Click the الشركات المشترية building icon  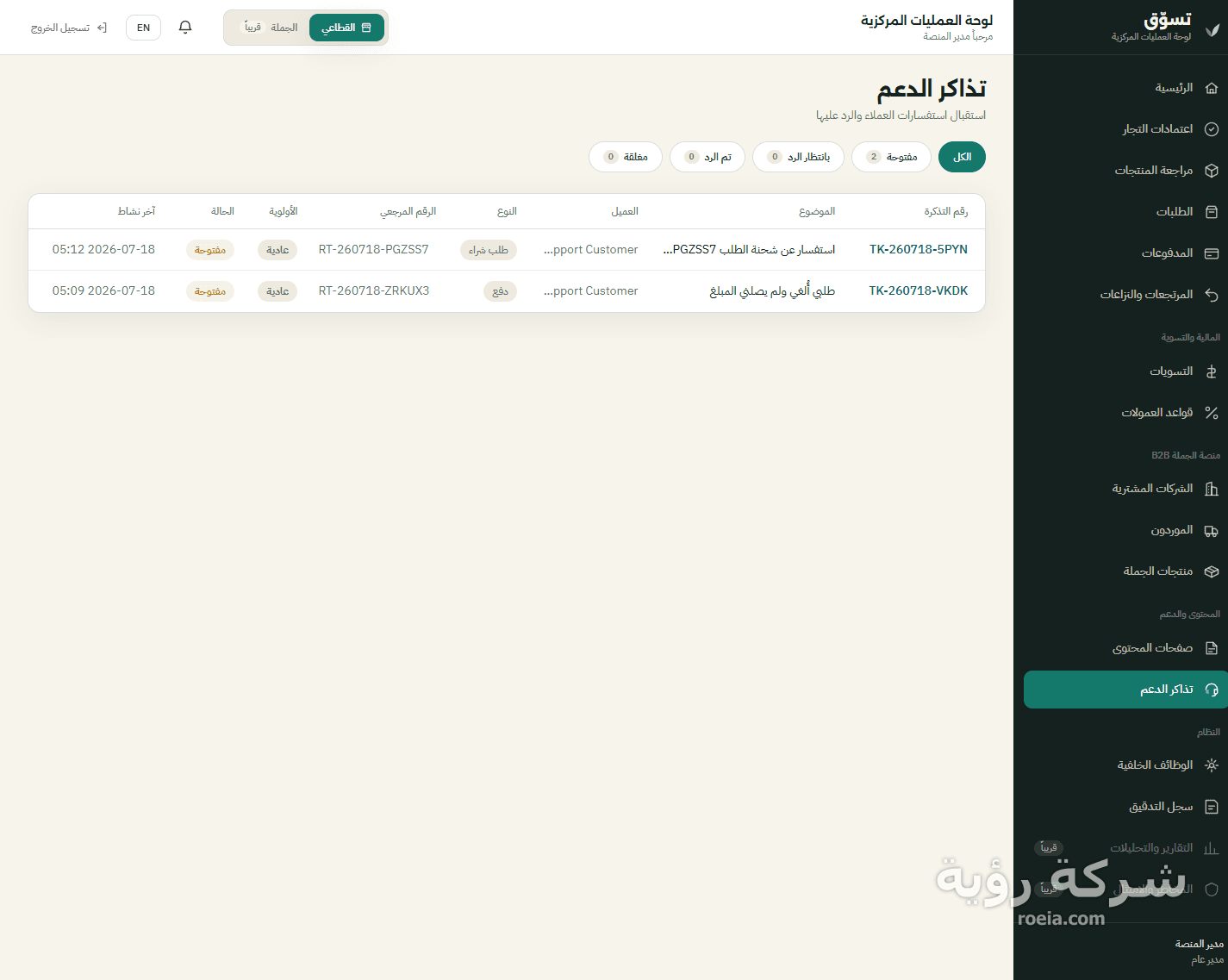[1212, 489]
